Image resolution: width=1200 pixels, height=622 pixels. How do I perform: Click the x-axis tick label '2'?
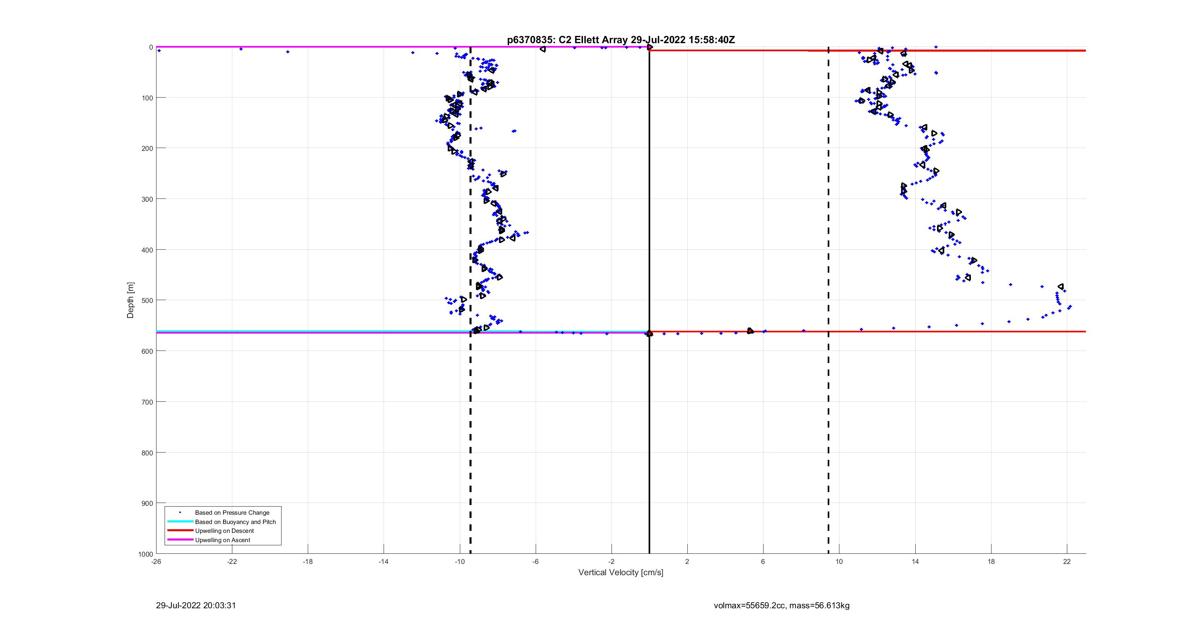pyautogui.click(x=688, y=562)
